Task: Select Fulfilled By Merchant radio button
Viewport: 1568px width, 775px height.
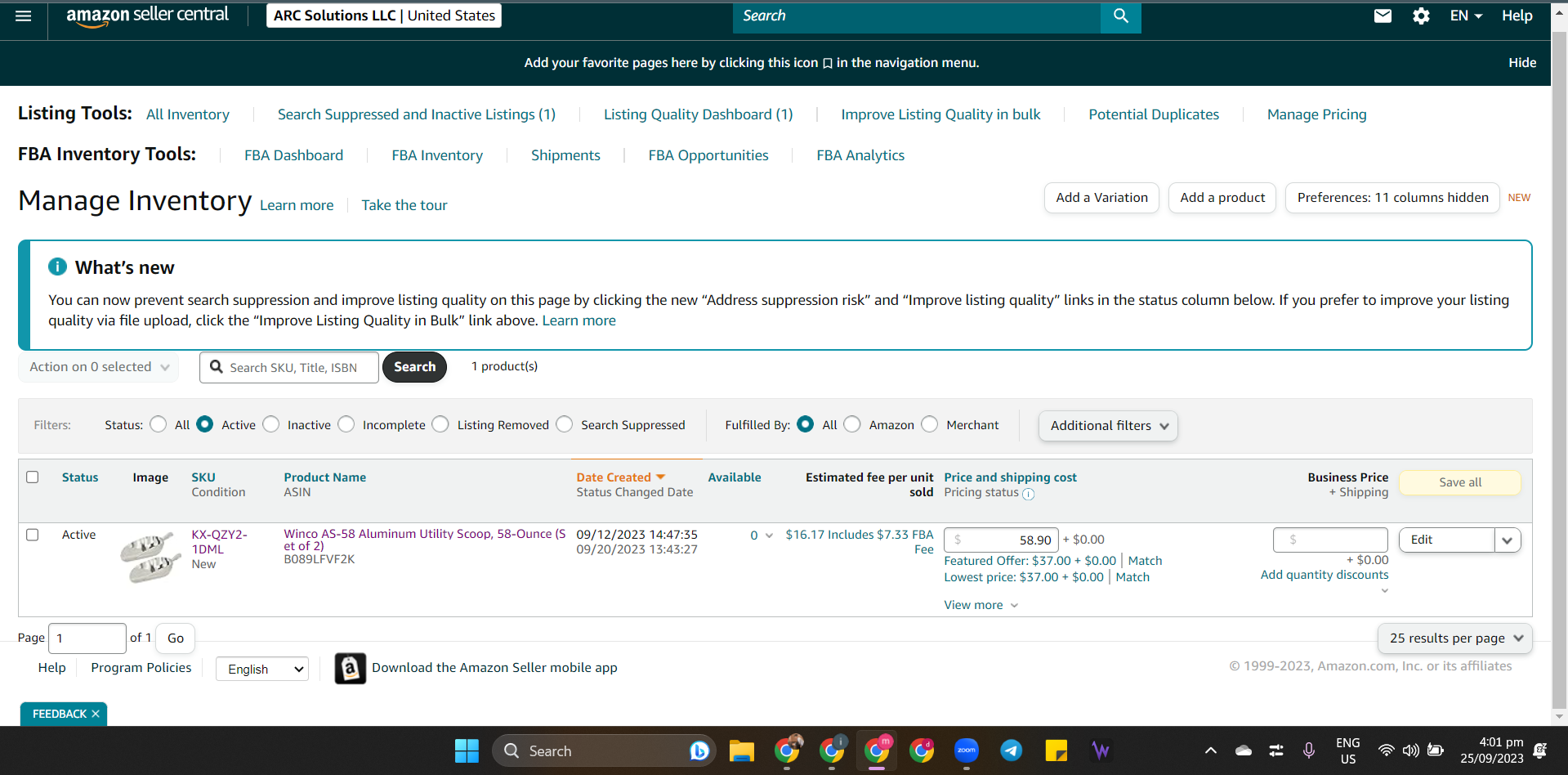Action: tap(930, 424)
